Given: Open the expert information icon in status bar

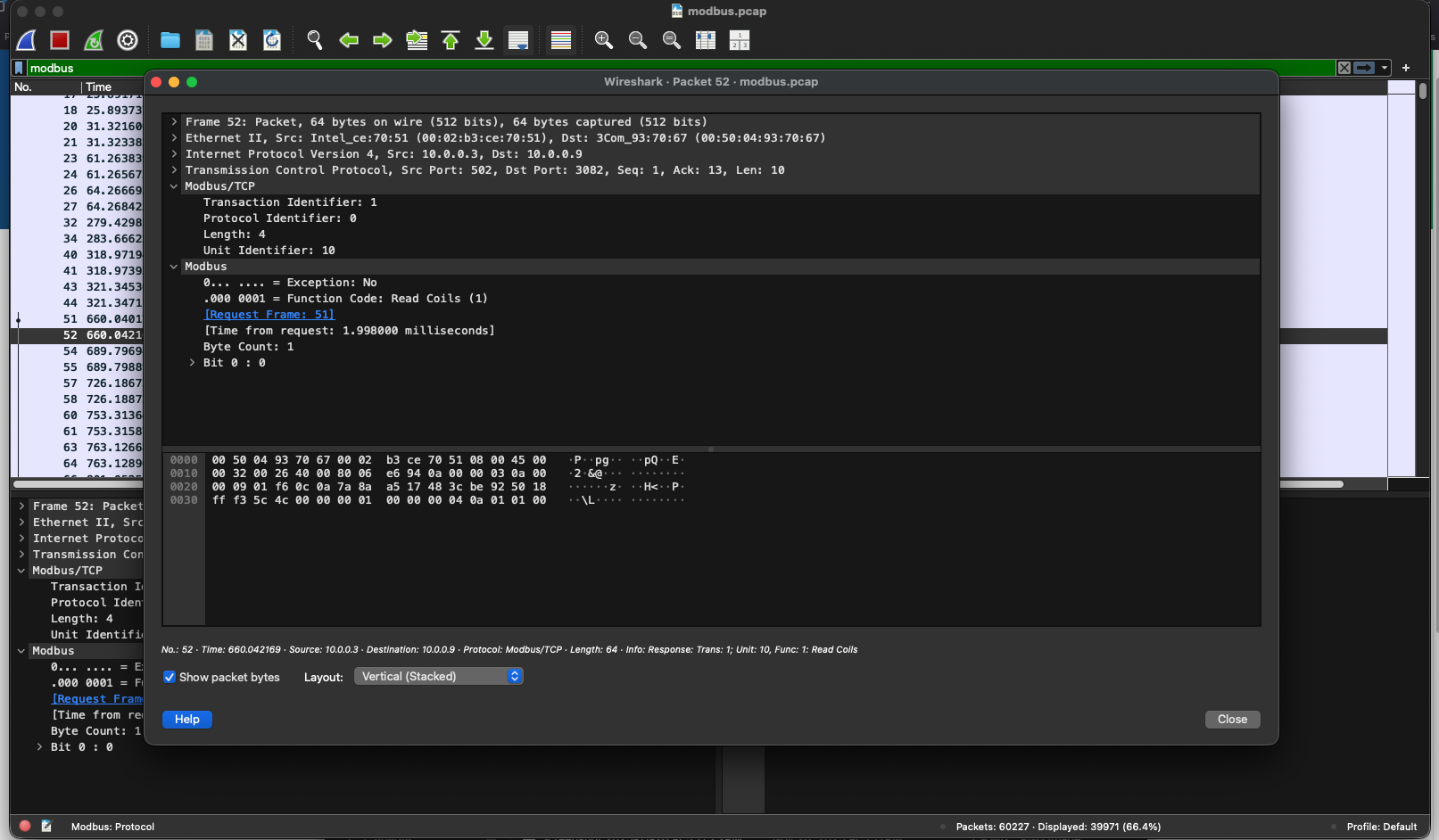Looking at the screenshot, I should tap(24, 826).
